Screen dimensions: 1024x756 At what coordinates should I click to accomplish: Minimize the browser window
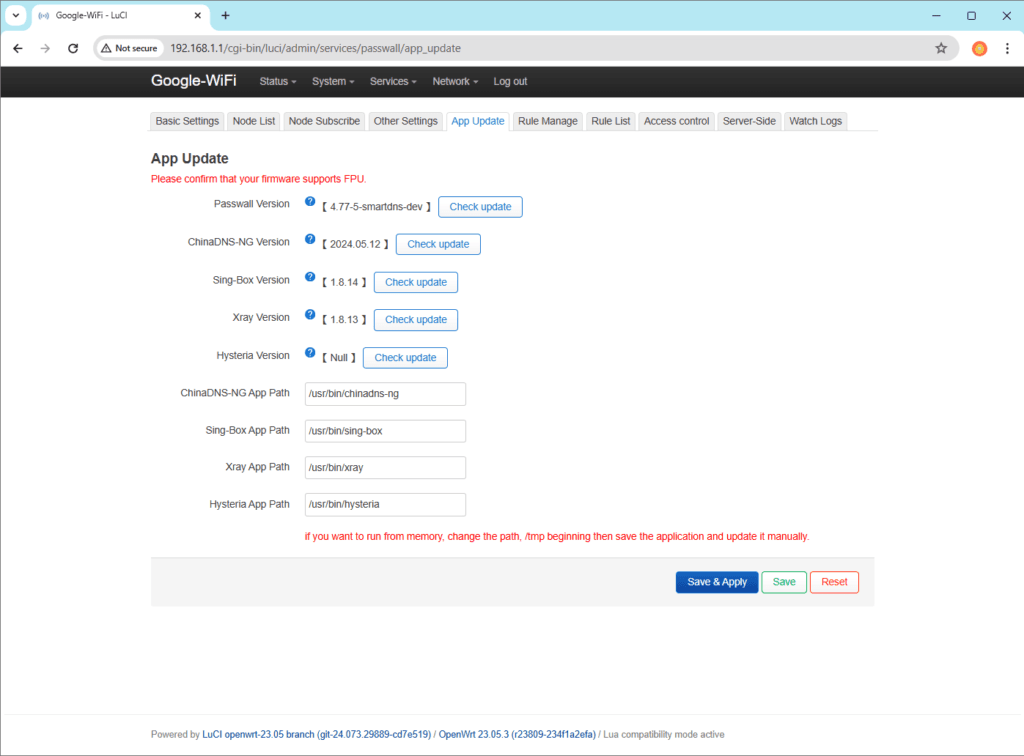(936, 15)
